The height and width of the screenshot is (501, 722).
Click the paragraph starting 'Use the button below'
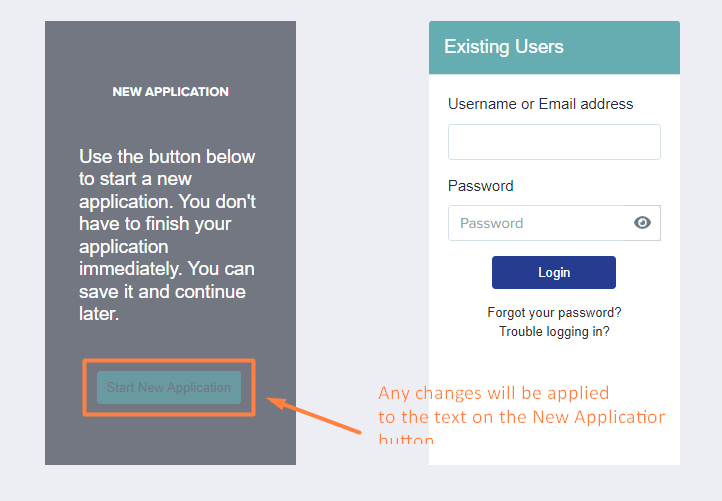click(x=167, y=235)
